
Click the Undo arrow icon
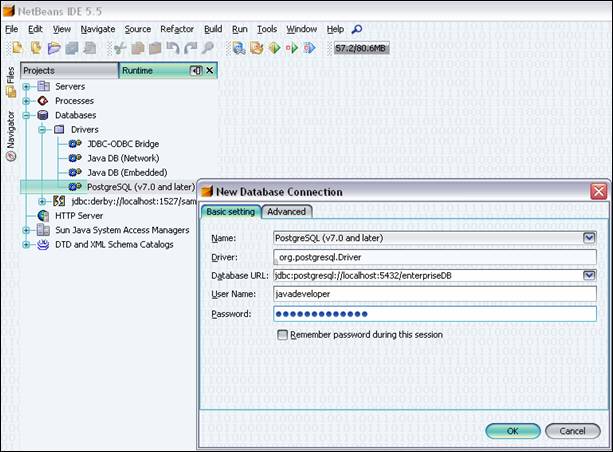click(x=173, y=48)
